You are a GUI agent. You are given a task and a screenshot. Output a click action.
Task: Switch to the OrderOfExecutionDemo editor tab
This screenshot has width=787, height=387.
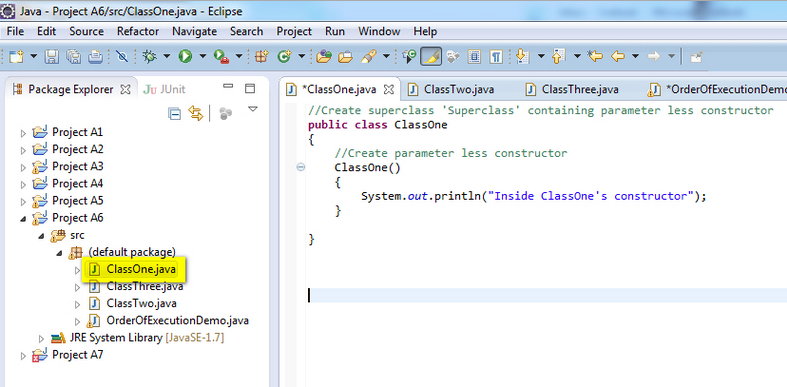718,89
